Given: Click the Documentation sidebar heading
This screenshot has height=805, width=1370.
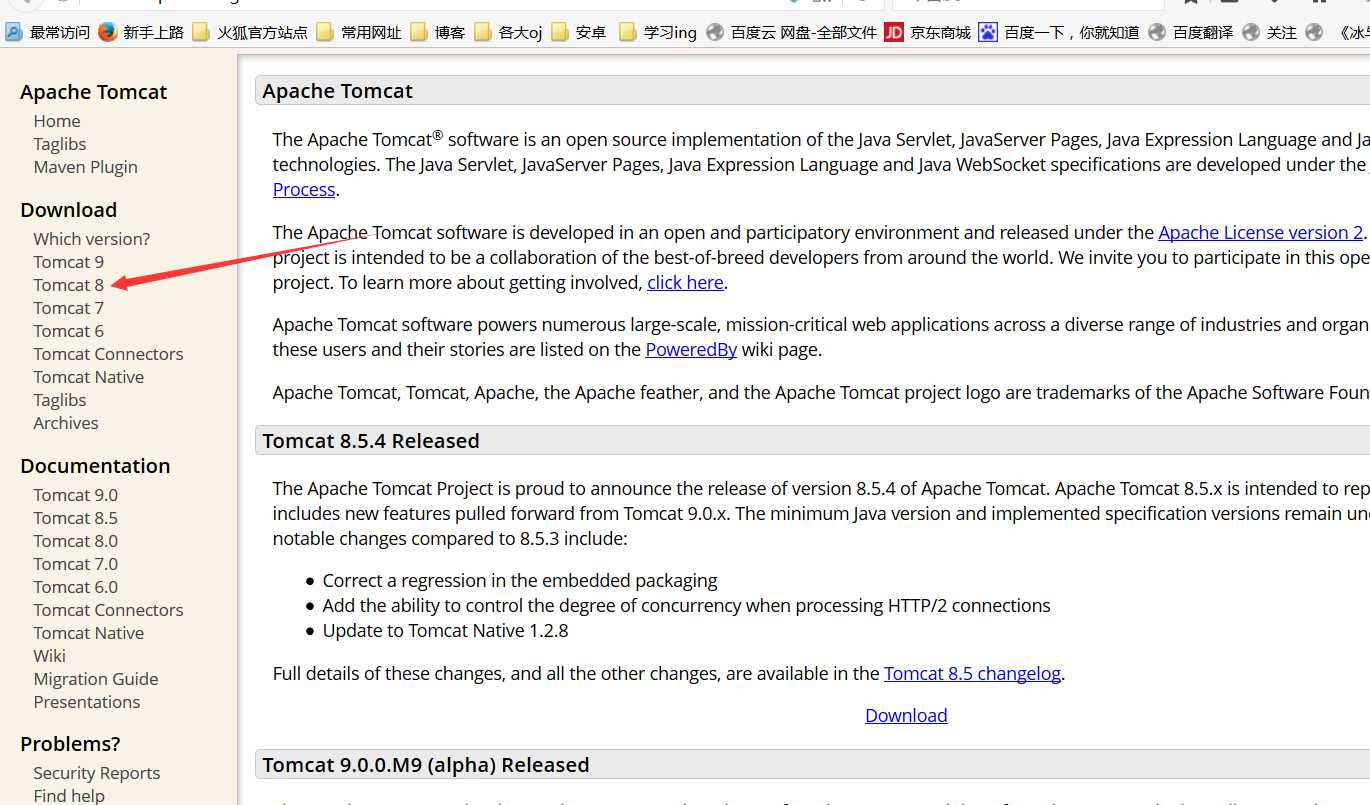Looking at the screenshot, I should (95, 466).
